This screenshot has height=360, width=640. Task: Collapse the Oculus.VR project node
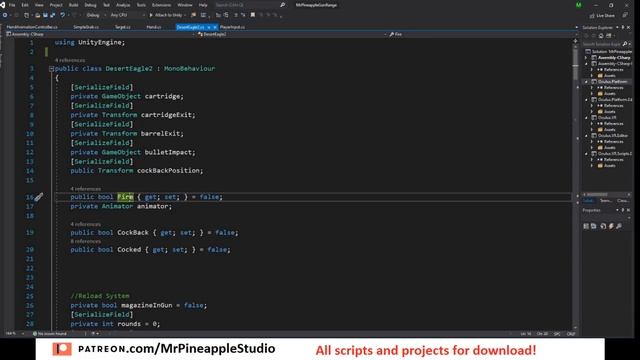click(x=586, y=118)
